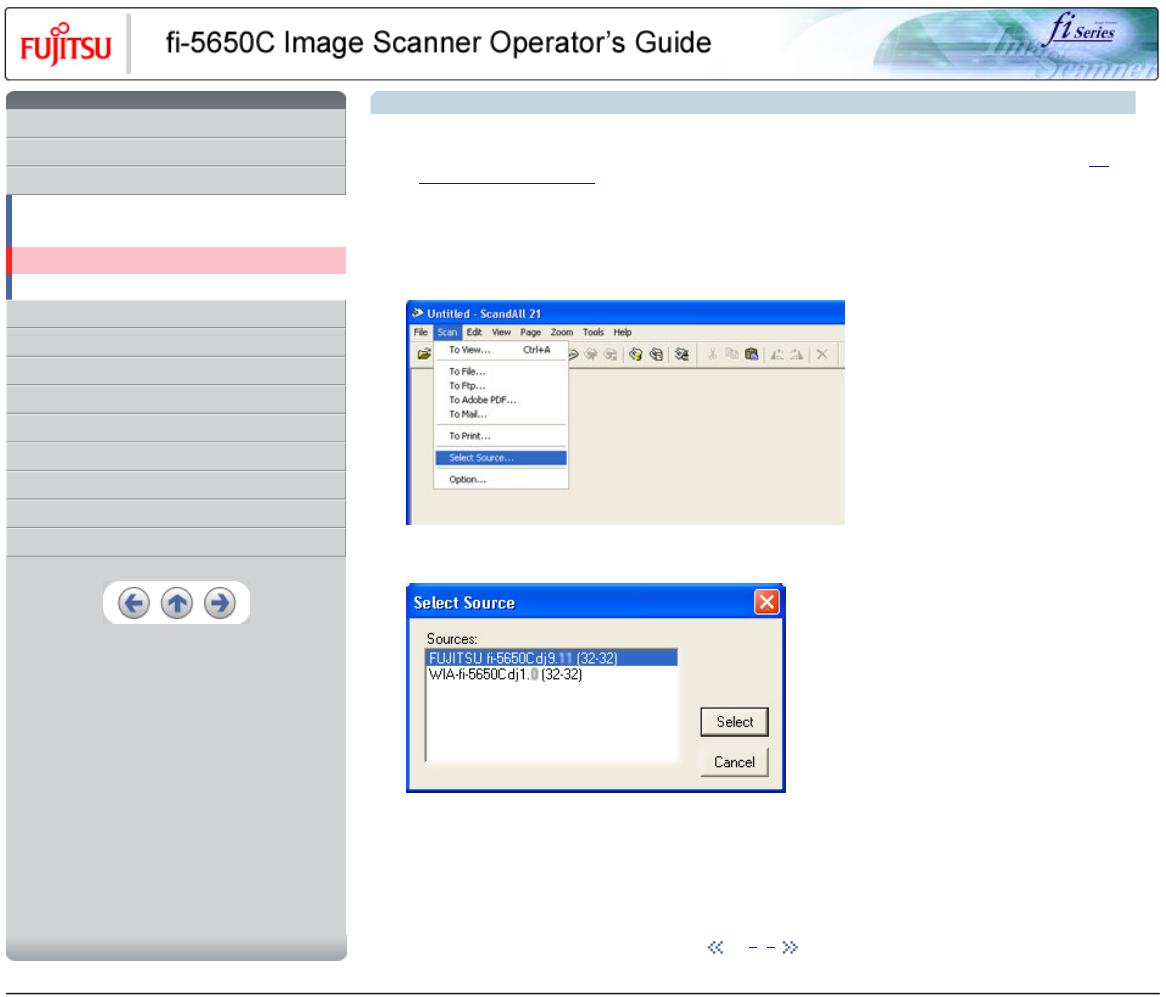The width and height of the screenshot is (1166, 997).
Task: Click the back arrow navigation button
Action: coord(134,603)
